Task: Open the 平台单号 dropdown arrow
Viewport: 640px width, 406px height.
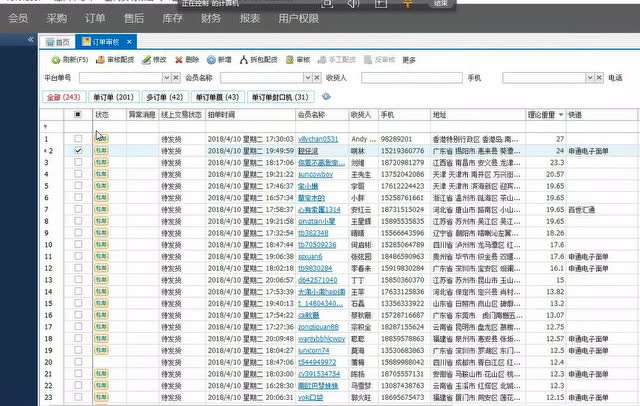Action: point(167,78)
